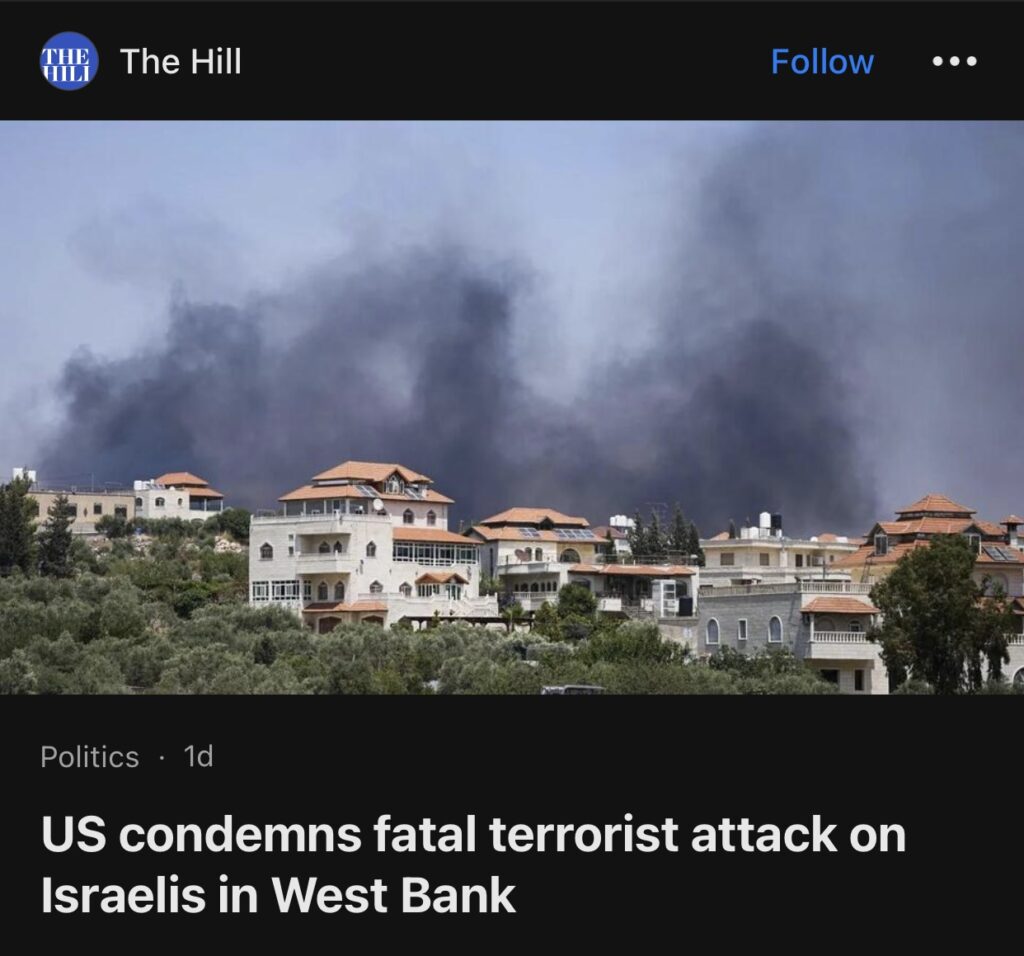Follow The Hill publisher

click(x=822, y=61)
